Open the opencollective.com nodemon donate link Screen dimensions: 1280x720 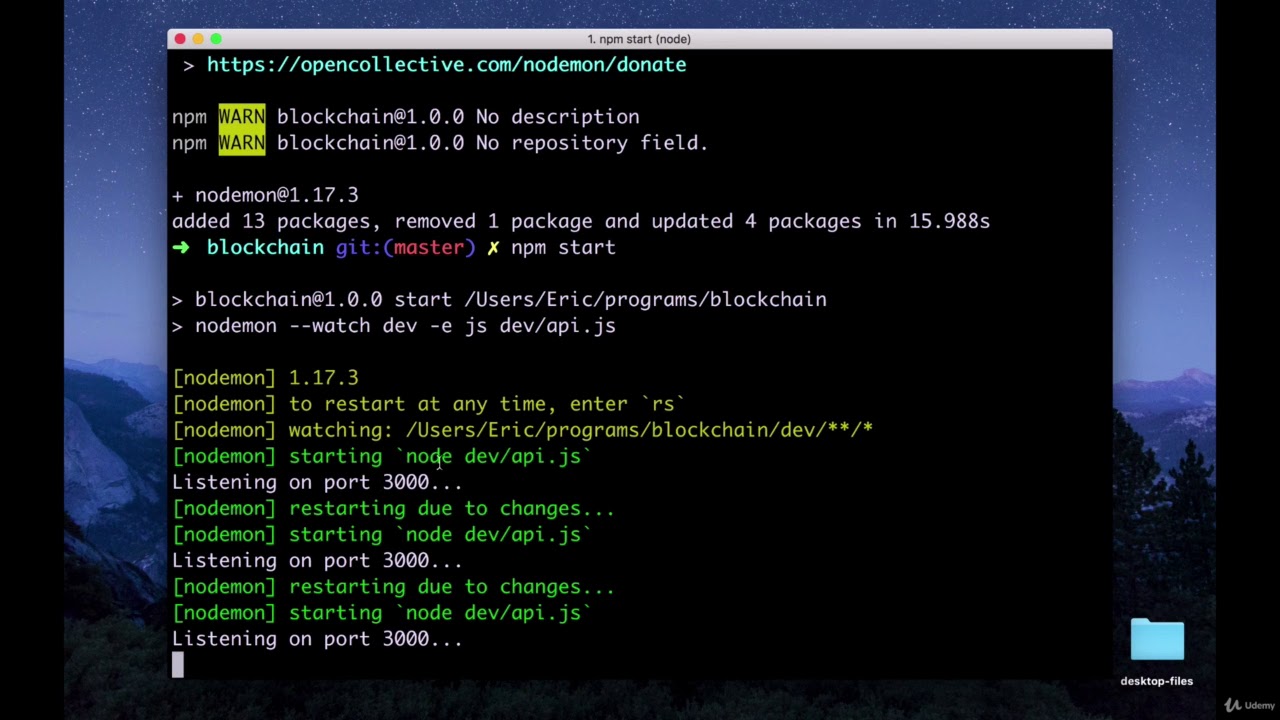click(446, 65)
